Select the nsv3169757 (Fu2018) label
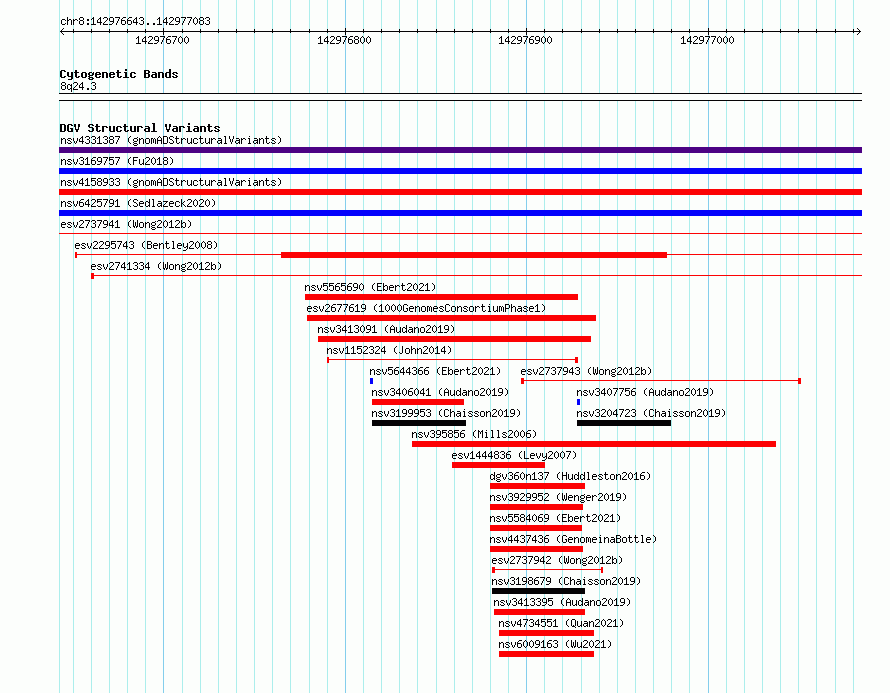Viewport: 890px width, 693px height. pos(117,161)
